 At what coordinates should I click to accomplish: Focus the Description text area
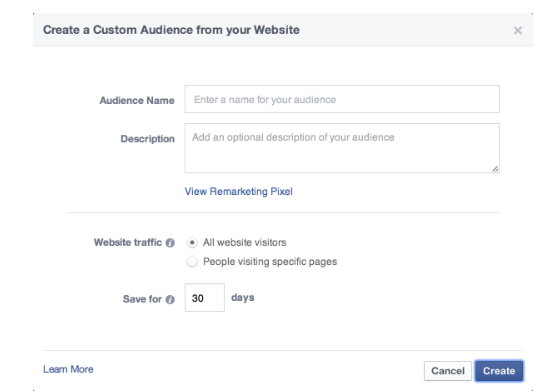point(342,148)
